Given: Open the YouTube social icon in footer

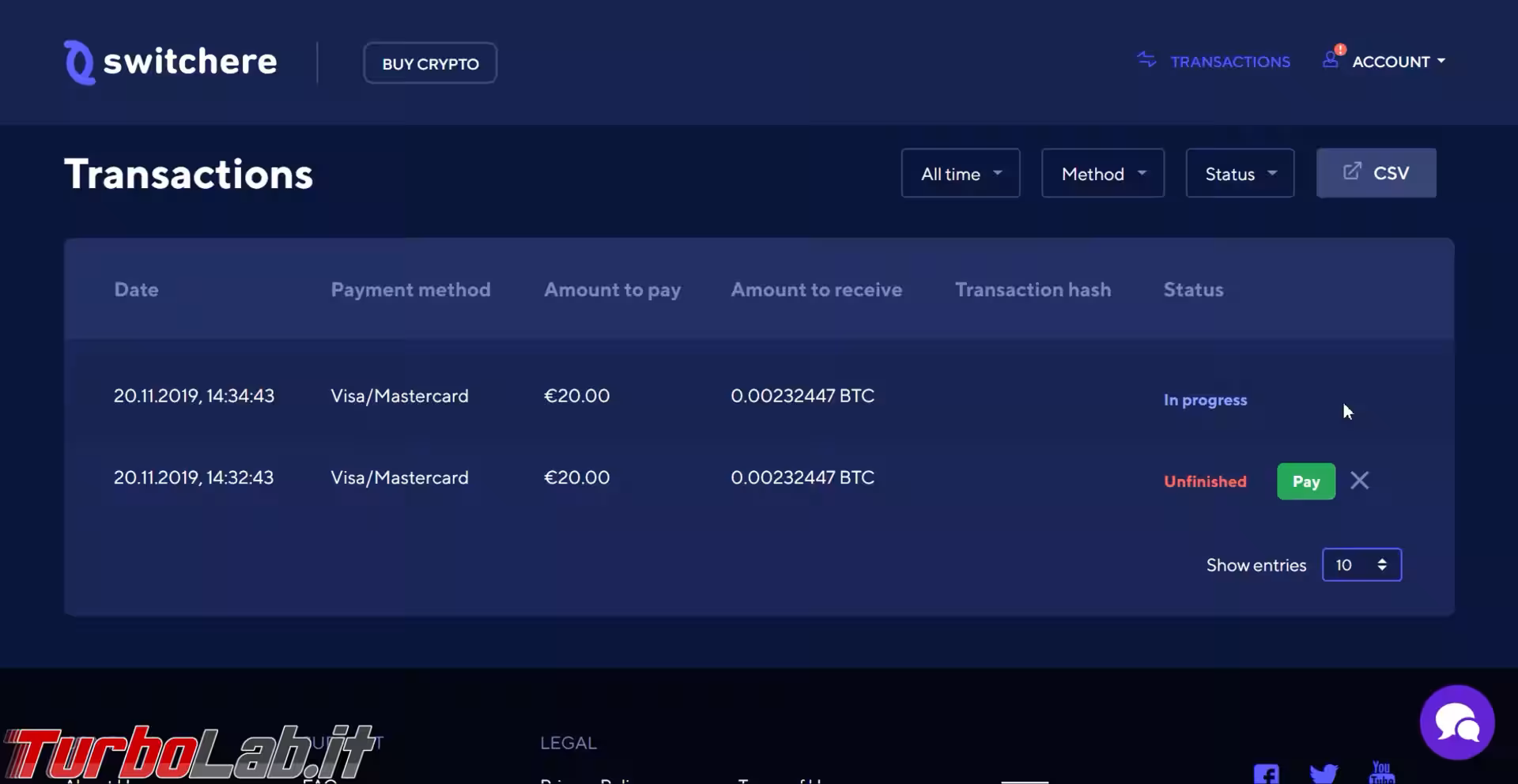Looking at the screenshot, I should pos(1383,772).
